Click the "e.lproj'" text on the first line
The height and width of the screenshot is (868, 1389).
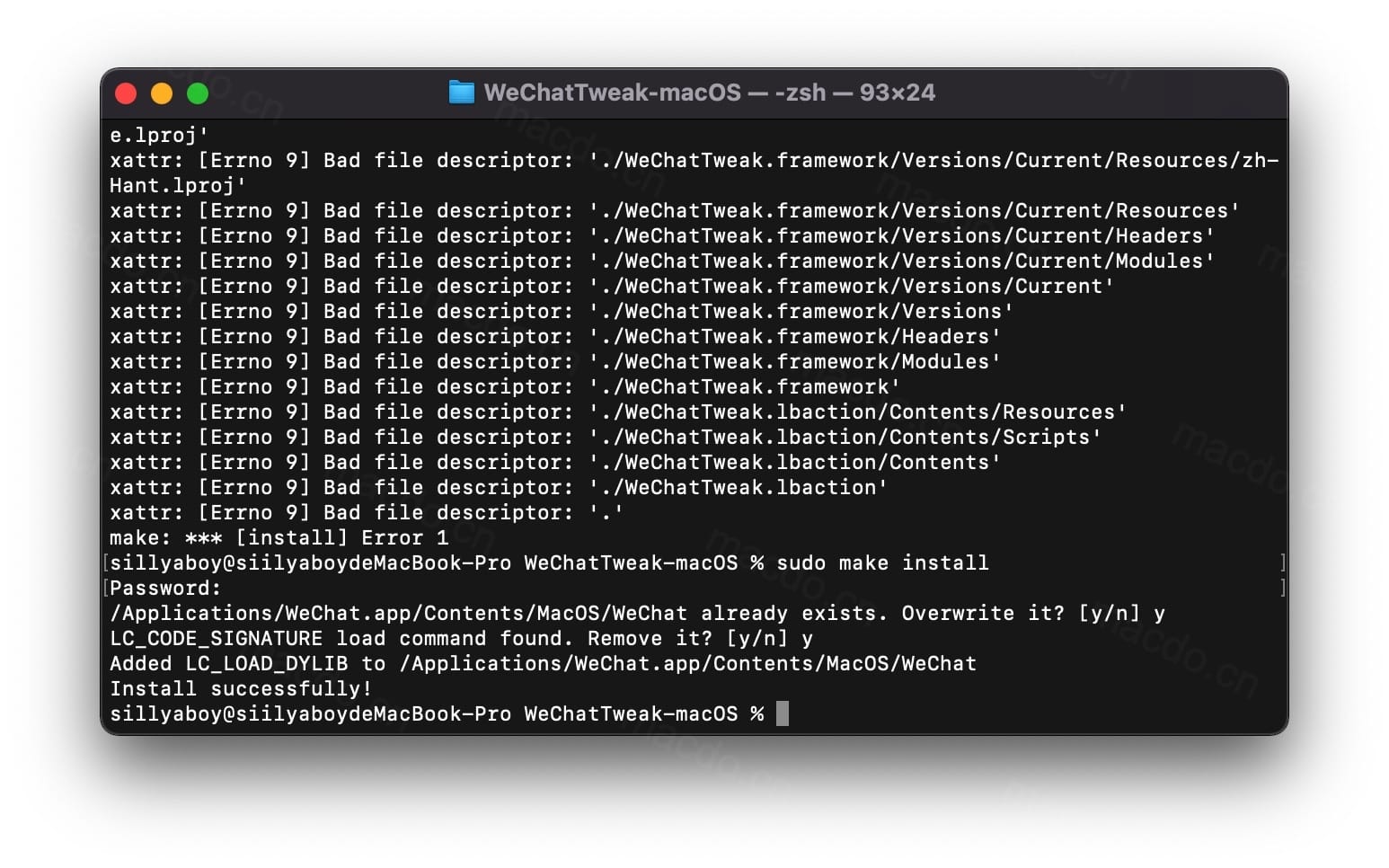159,135
